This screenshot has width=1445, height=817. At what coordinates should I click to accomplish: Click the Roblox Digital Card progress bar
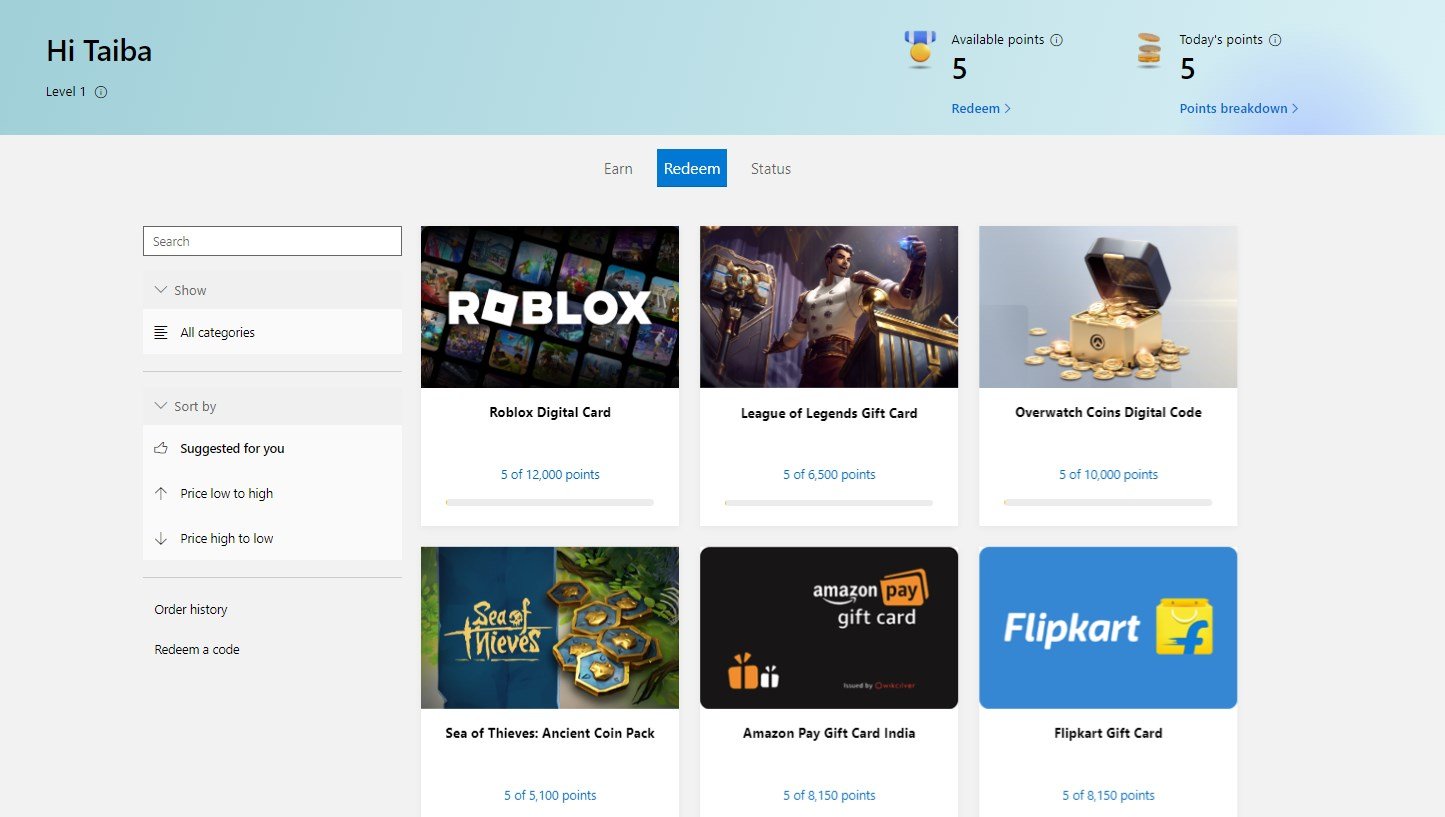(549, 503)
